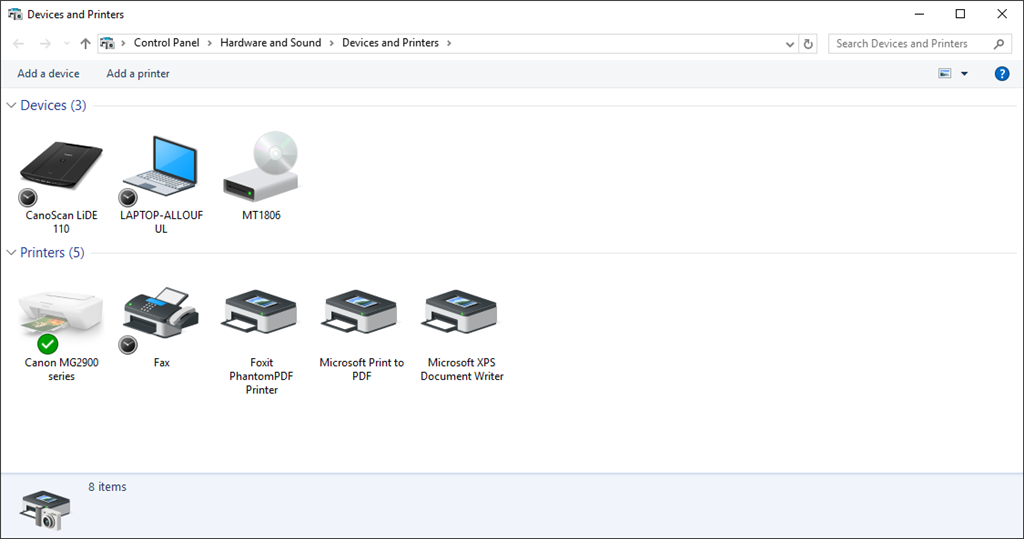Click the change view icon in toolbar
The height and width of the screenshot is (539, 1024).
coord(944,74)
